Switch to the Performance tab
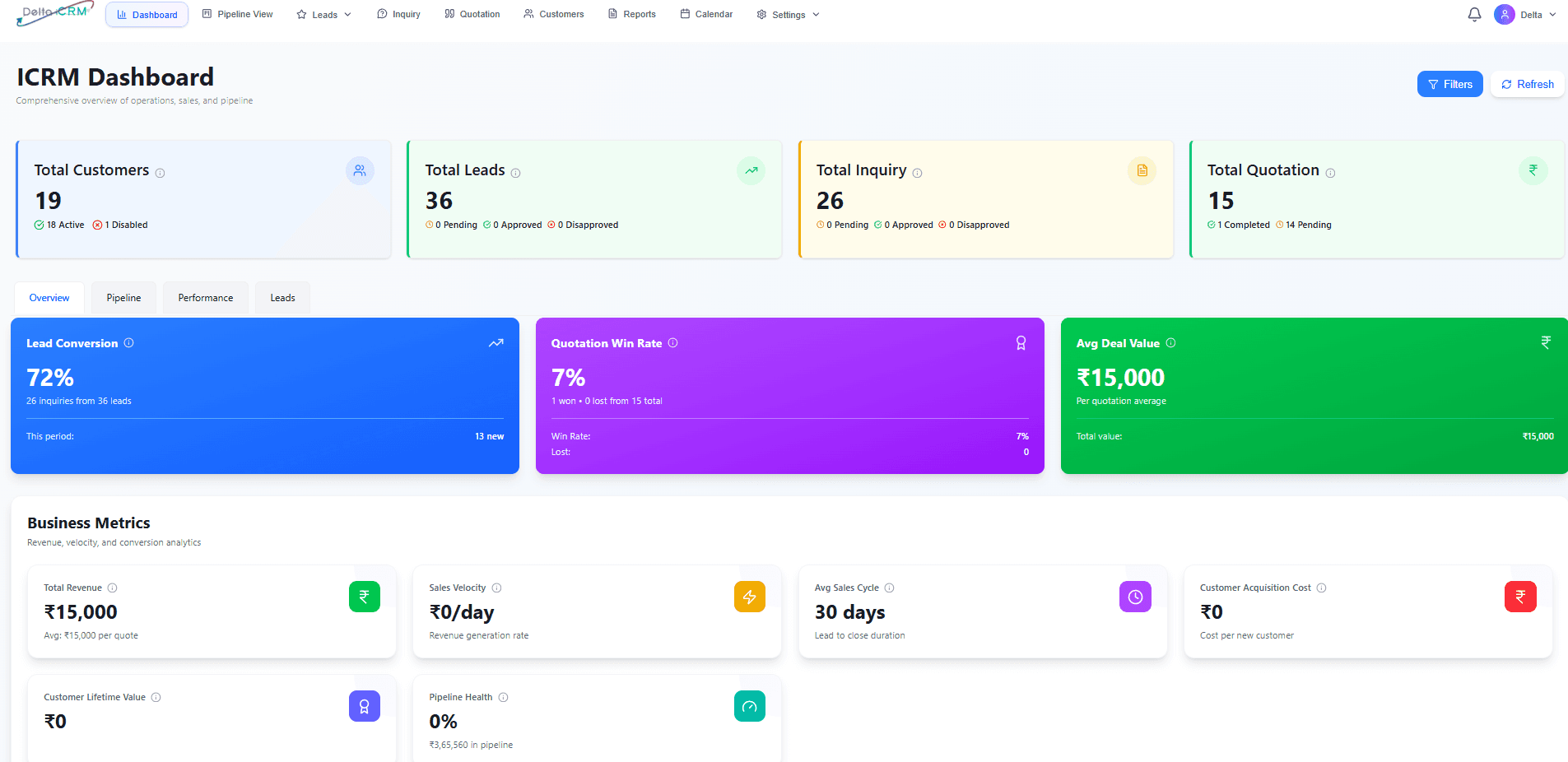 (x=205, y=297)
